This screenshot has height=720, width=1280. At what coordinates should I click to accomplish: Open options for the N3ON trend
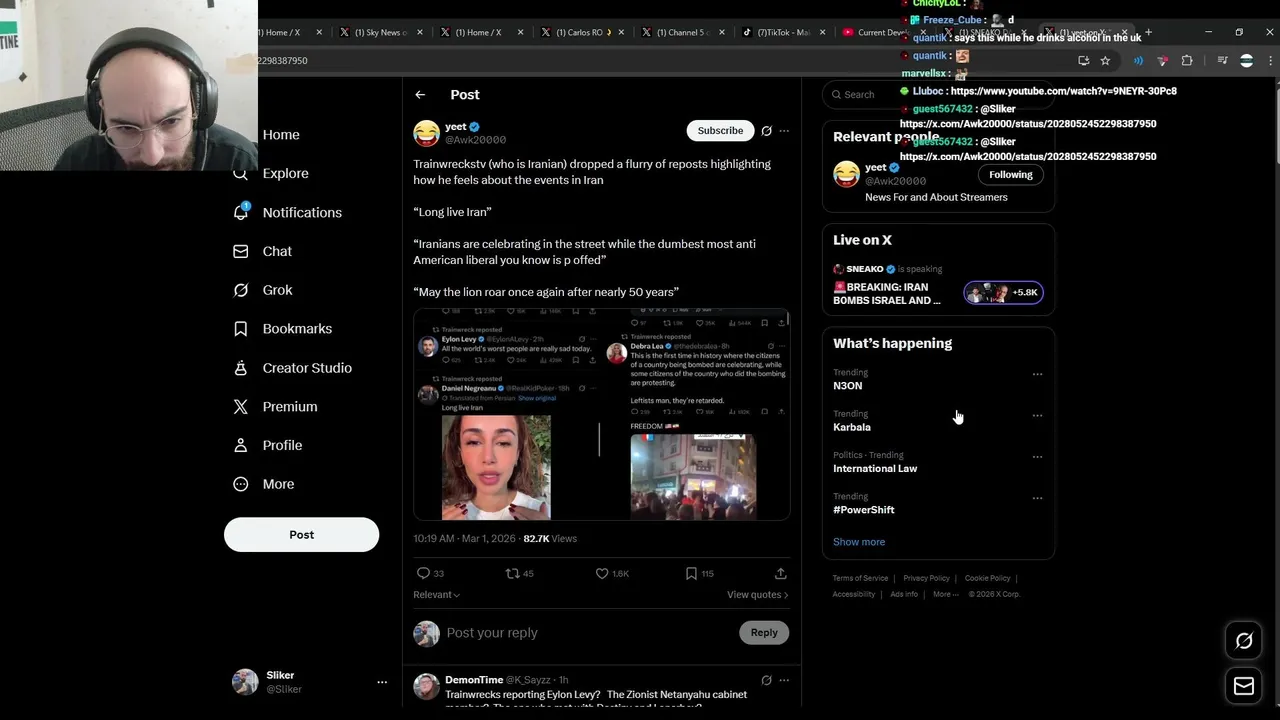tap(1037, 374)
